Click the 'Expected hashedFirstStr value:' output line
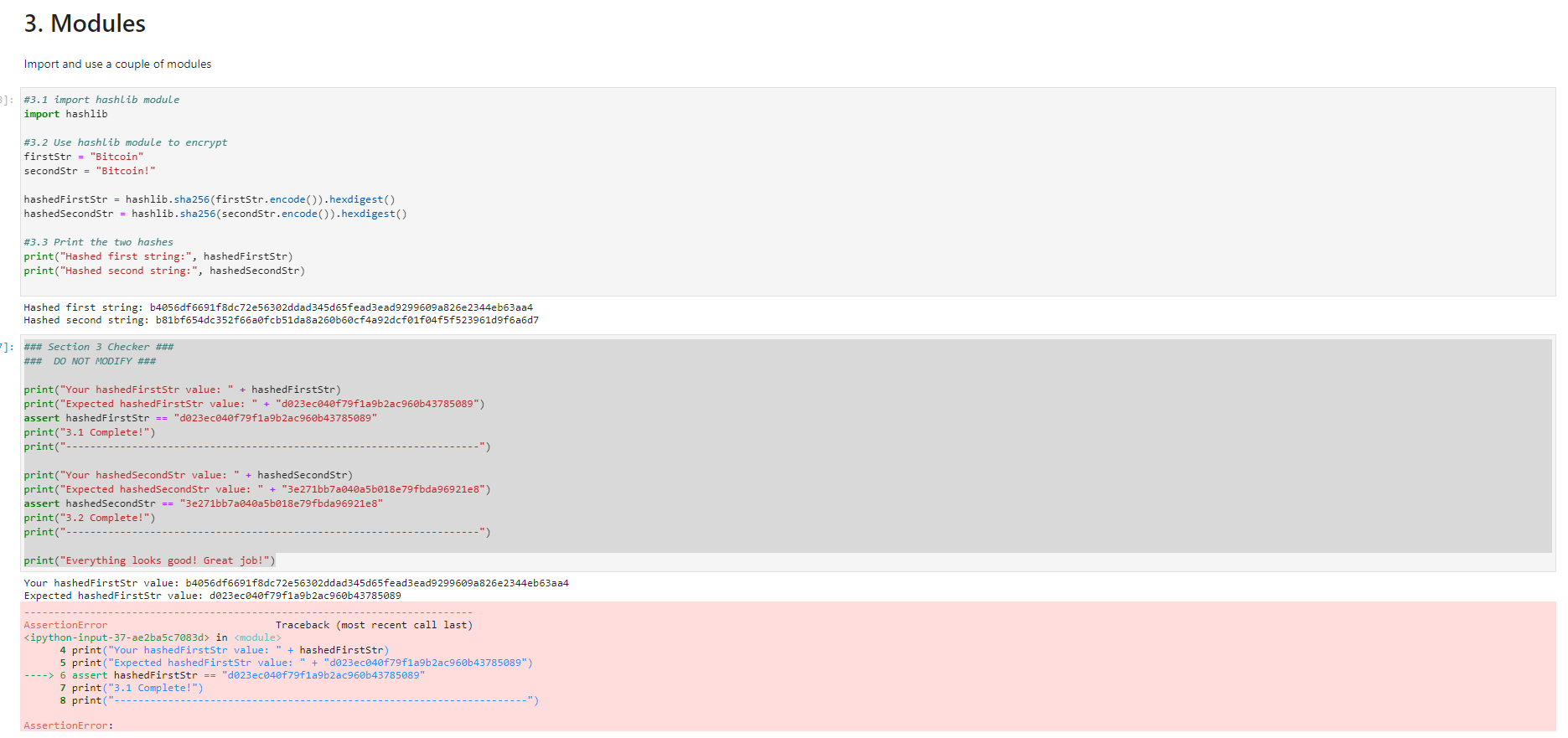 click(x=213, y=596)
